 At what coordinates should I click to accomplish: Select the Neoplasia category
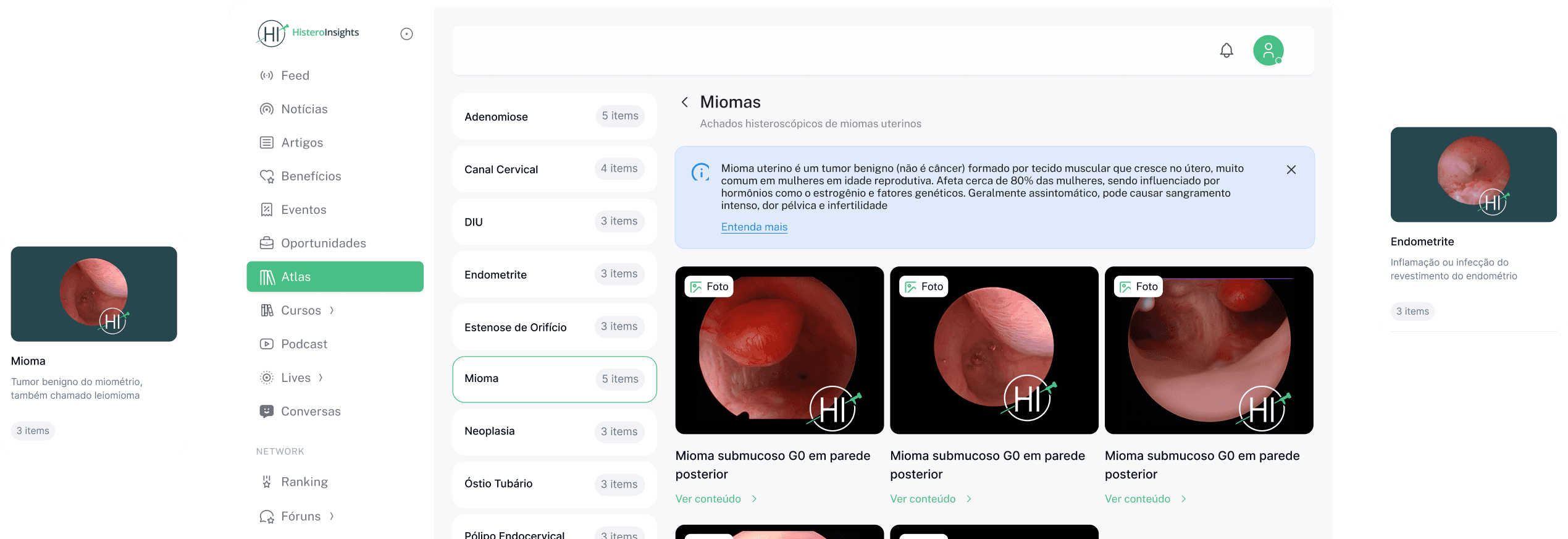click(554, 431)
